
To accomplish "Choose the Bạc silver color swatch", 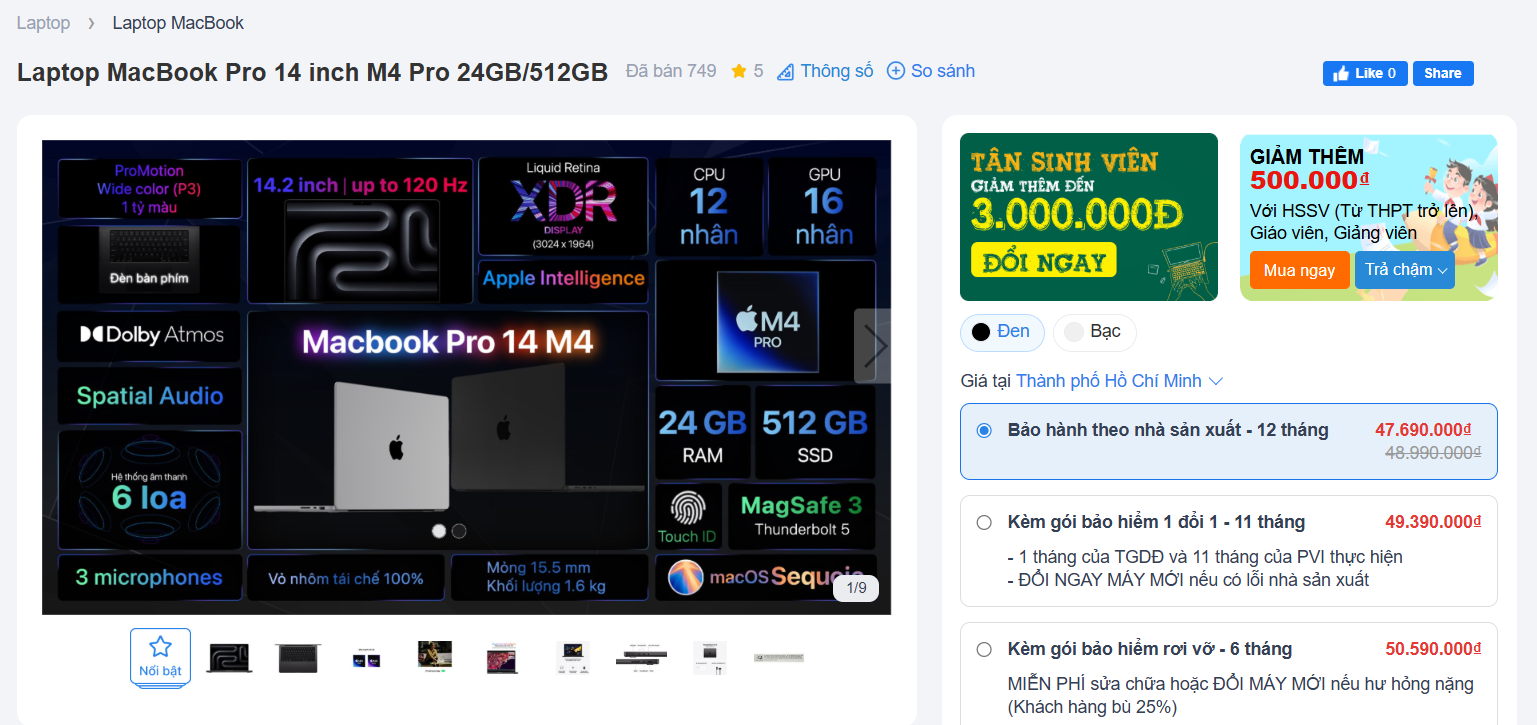I will (x=1094, y=332).
